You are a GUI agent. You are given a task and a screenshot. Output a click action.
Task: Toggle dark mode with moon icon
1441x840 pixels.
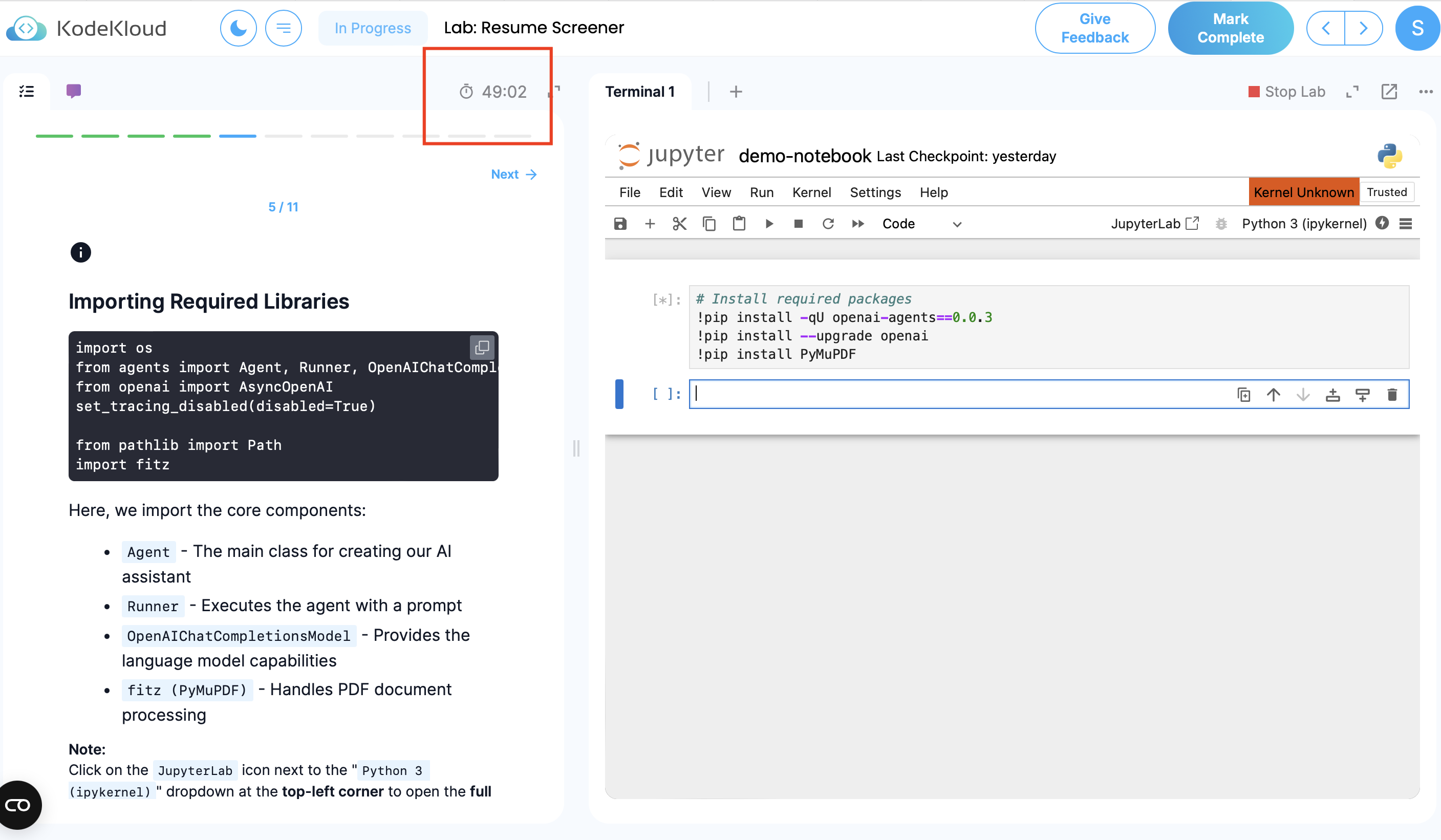coord(238,28)
